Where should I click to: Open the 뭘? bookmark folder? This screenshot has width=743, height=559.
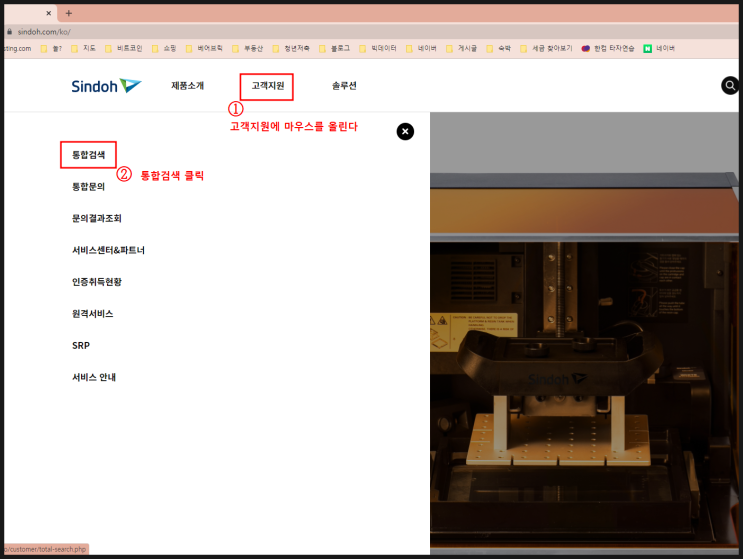click(x=52, y=48)
